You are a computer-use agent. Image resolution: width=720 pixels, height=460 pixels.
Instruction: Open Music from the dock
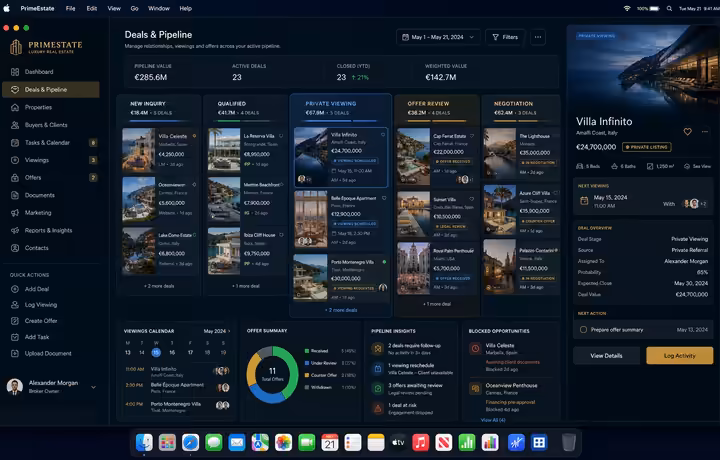point(421,442)
